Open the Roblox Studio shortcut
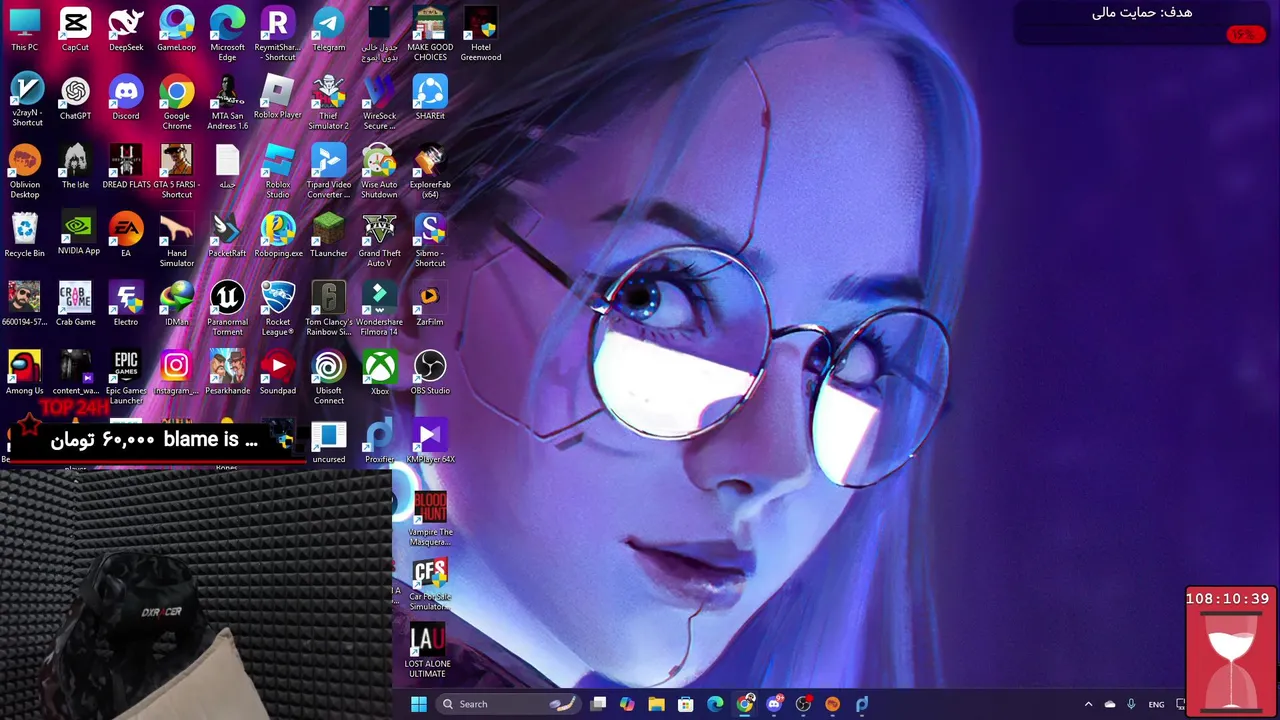 (x=278, y=171)
